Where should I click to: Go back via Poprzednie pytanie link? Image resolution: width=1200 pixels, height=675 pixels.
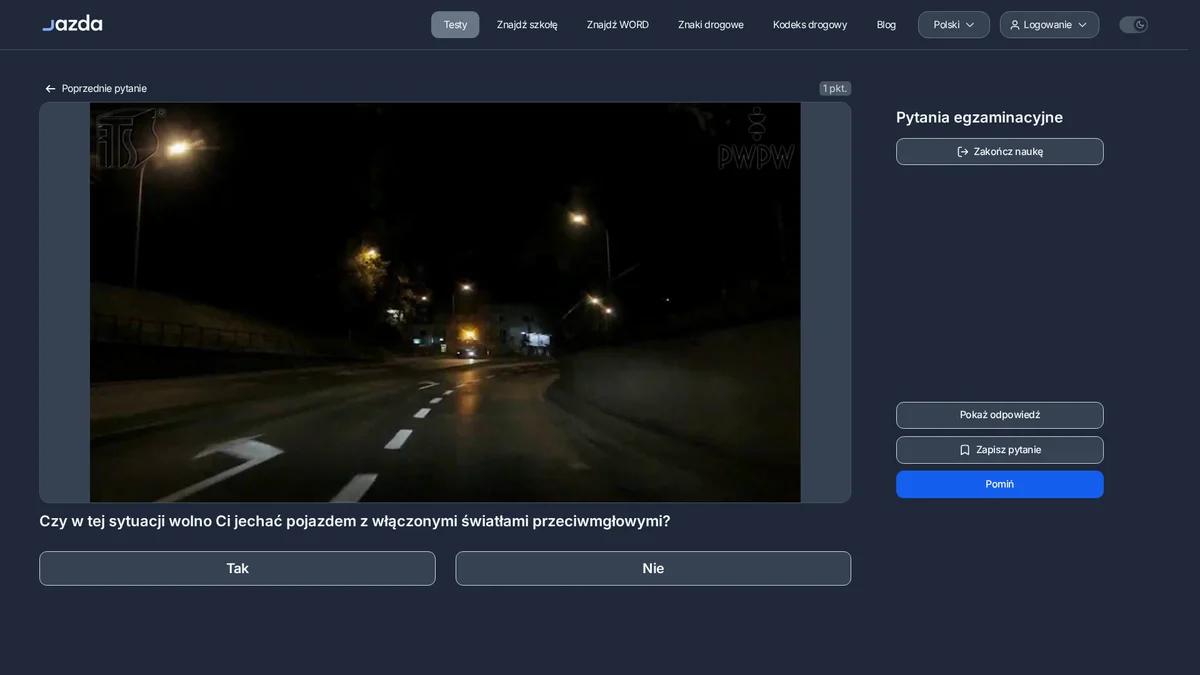coord(96,89)
